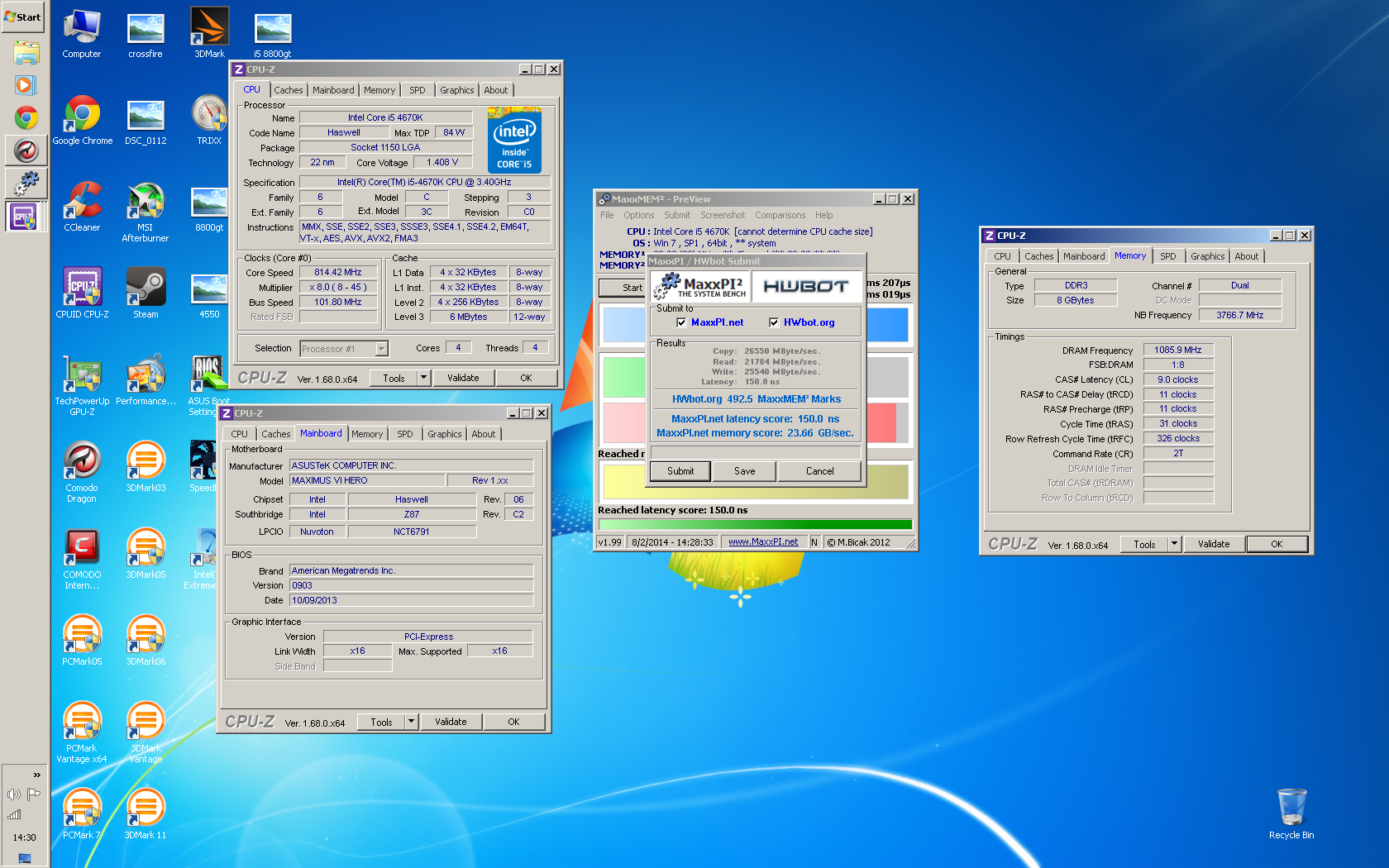The image size is (1389, 868).
Task: Launch the 3DMark05 desktop shortcut
Action: 146,554
